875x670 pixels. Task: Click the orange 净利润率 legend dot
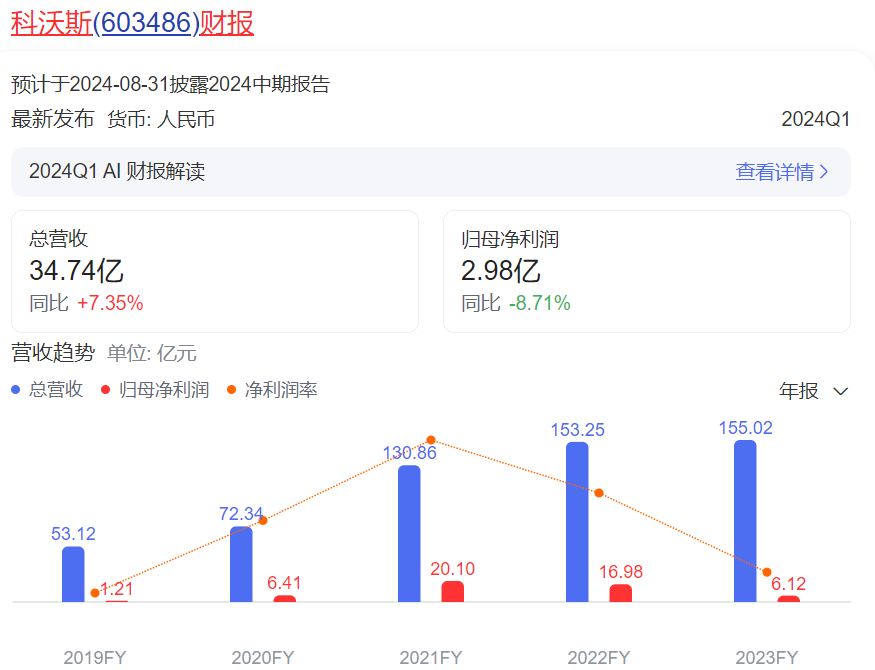point(232,389)
